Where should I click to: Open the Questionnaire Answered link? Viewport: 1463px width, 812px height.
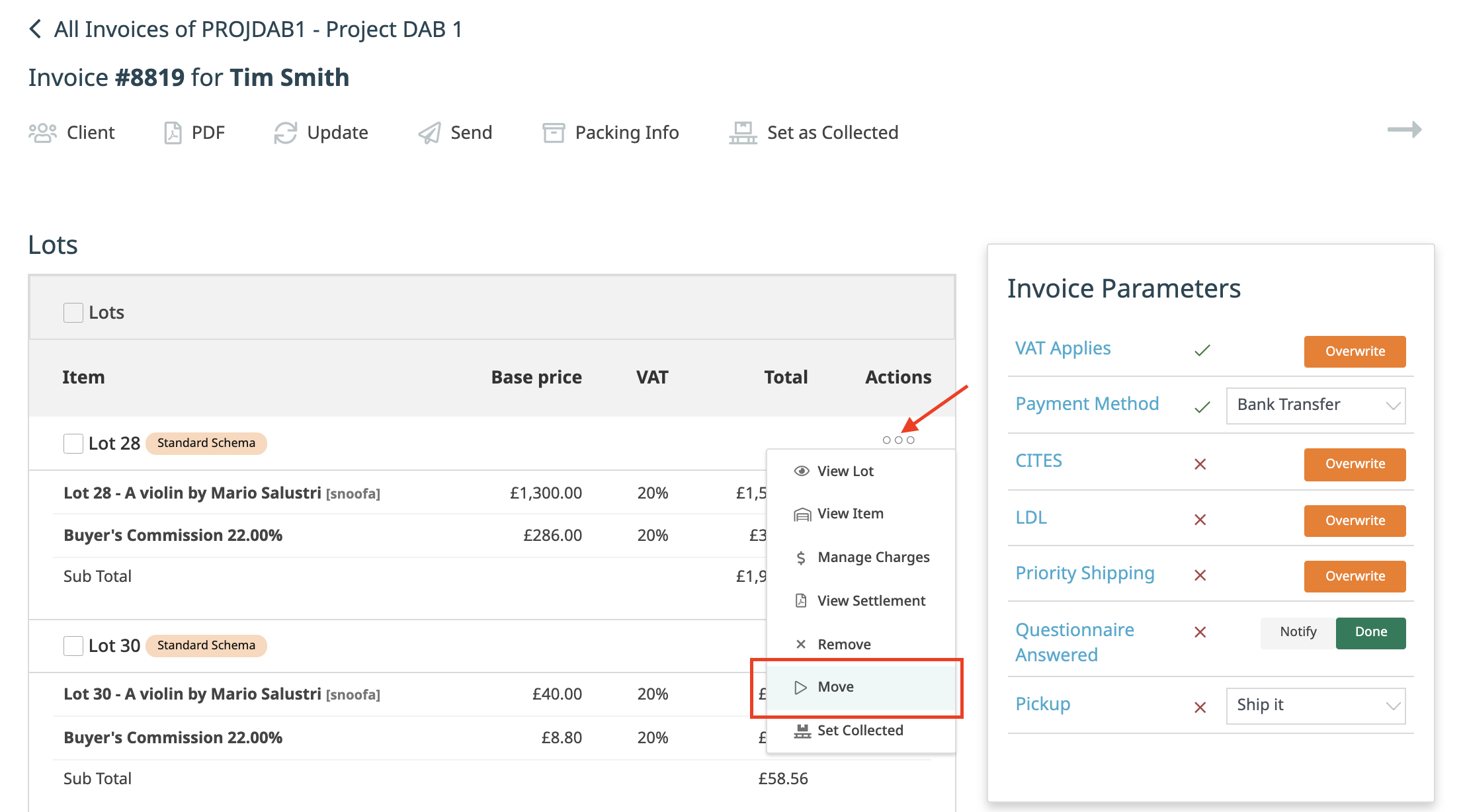coord(1074,642)
